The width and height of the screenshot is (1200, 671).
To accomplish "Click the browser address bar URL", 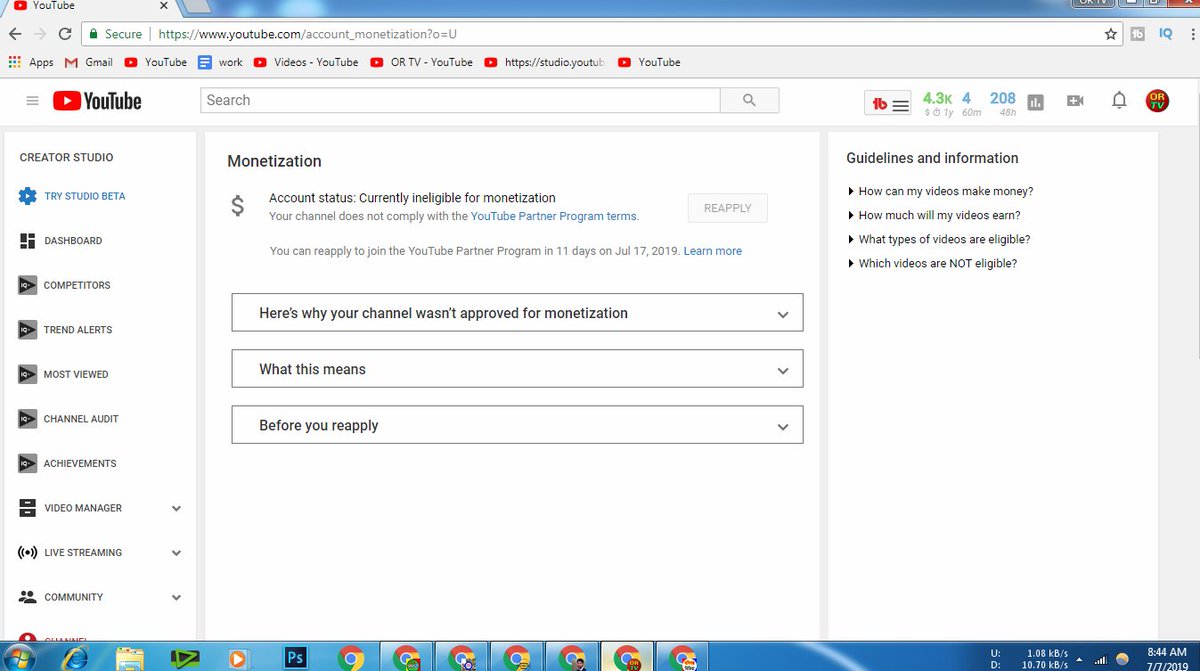I will [308, 34].
